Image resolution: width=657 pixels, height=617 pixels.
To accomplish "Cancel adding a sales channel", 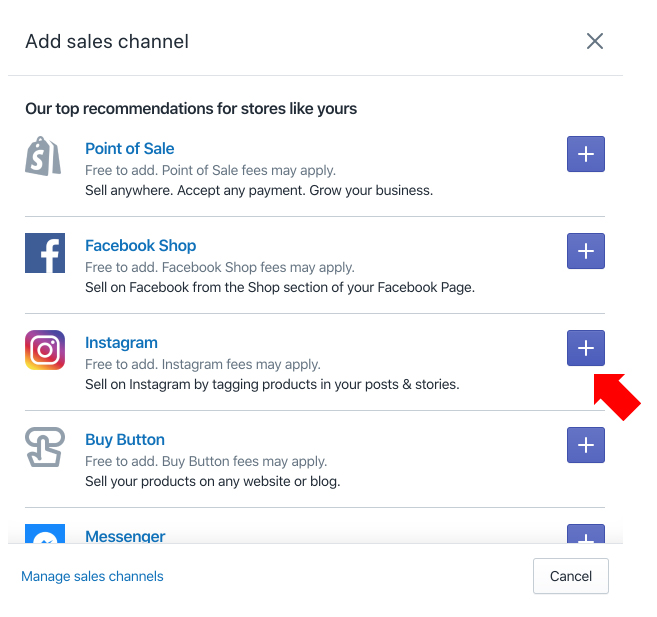I will 571,576.
